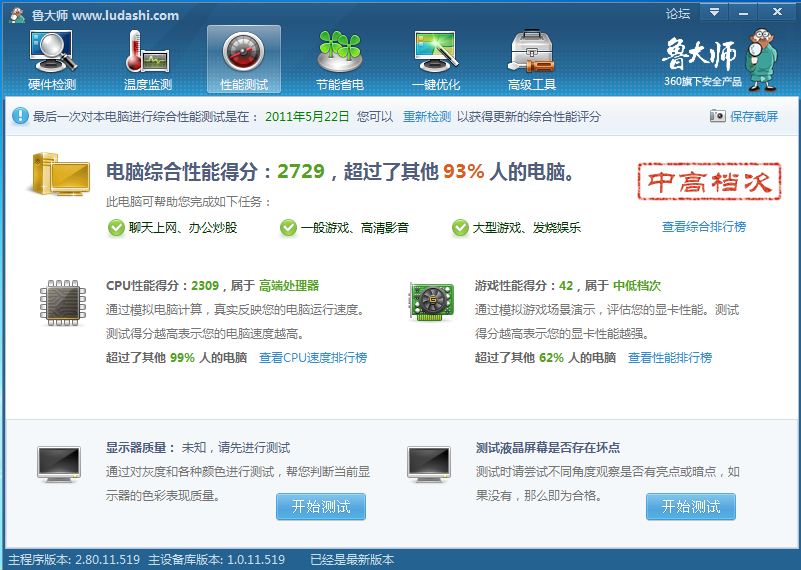
Task: Click the graphics card game performance icon
Action: tap(432, 301)
